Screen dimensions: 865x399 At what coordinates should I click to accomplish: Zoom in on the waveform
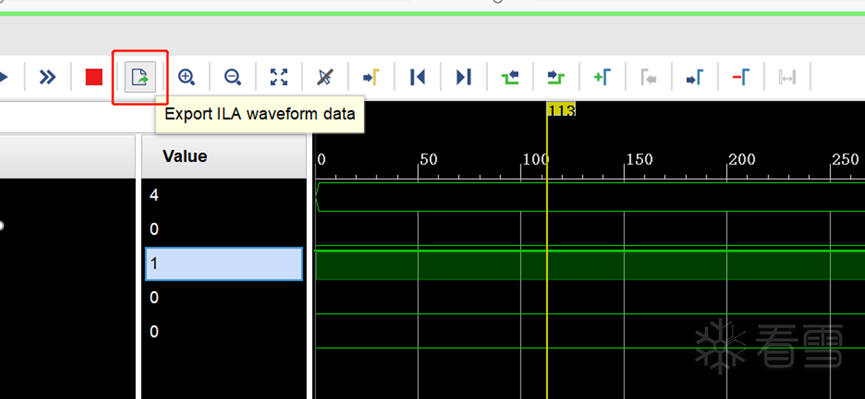click(186, 77)
